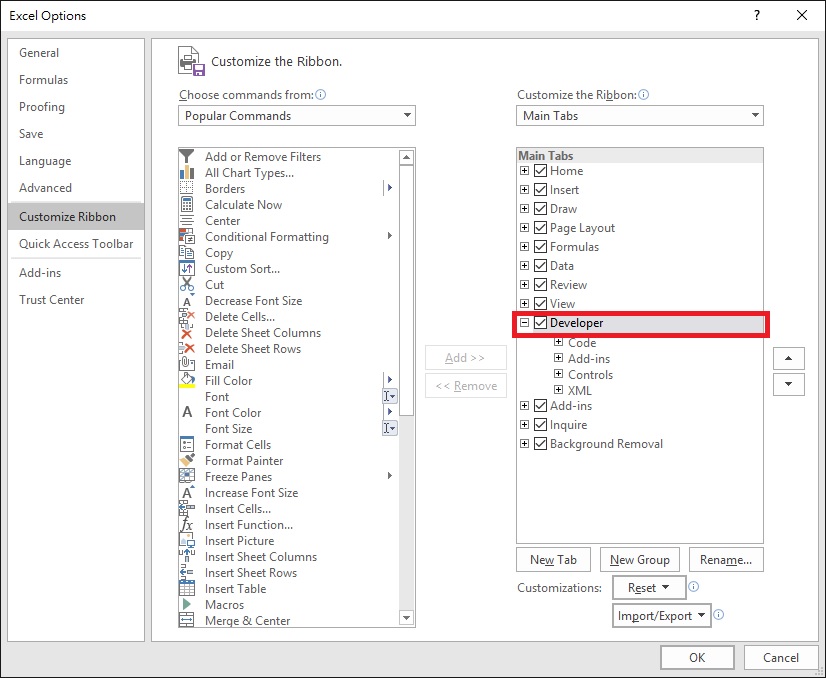
Task: Open the Import/Export dropdown
Action: click(x=663, y=615)
